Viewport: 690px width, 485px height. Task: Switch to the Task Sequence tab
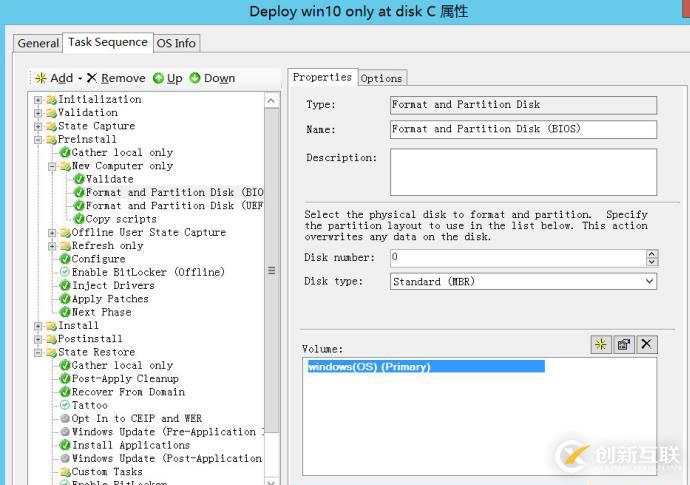108,42
